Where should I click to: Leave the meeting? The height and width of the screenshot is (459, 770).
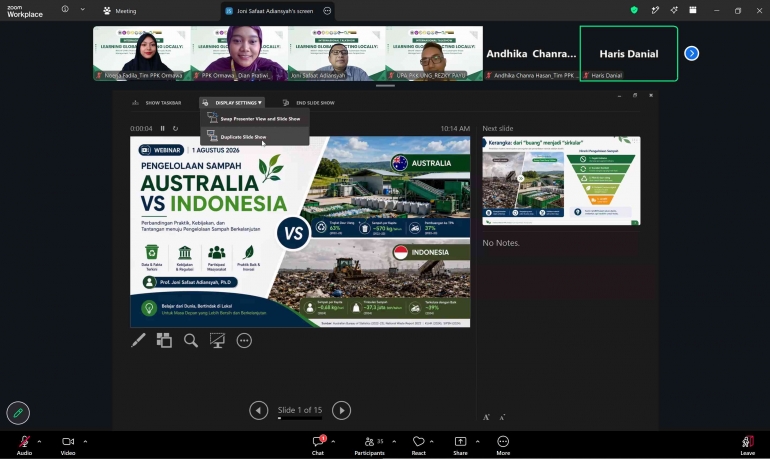click(x=747, y=445)
